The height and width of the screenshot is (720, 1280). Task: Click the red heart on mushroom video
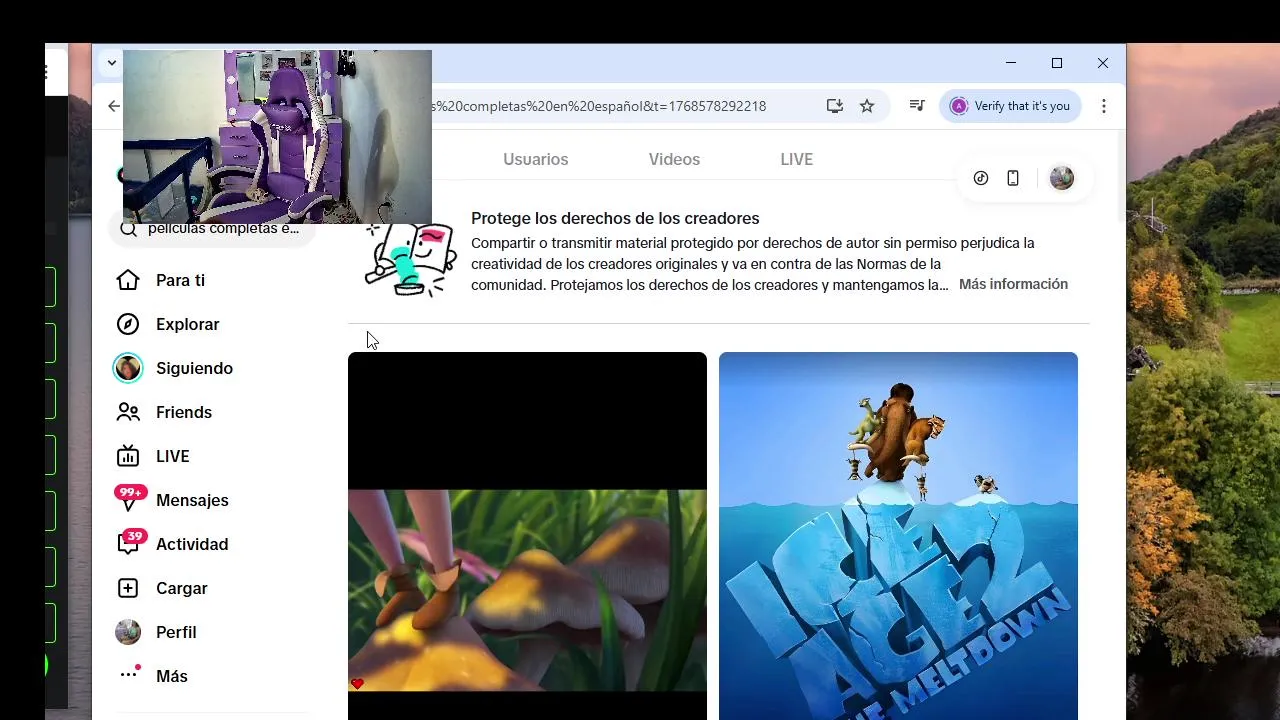tap(357, 684)
